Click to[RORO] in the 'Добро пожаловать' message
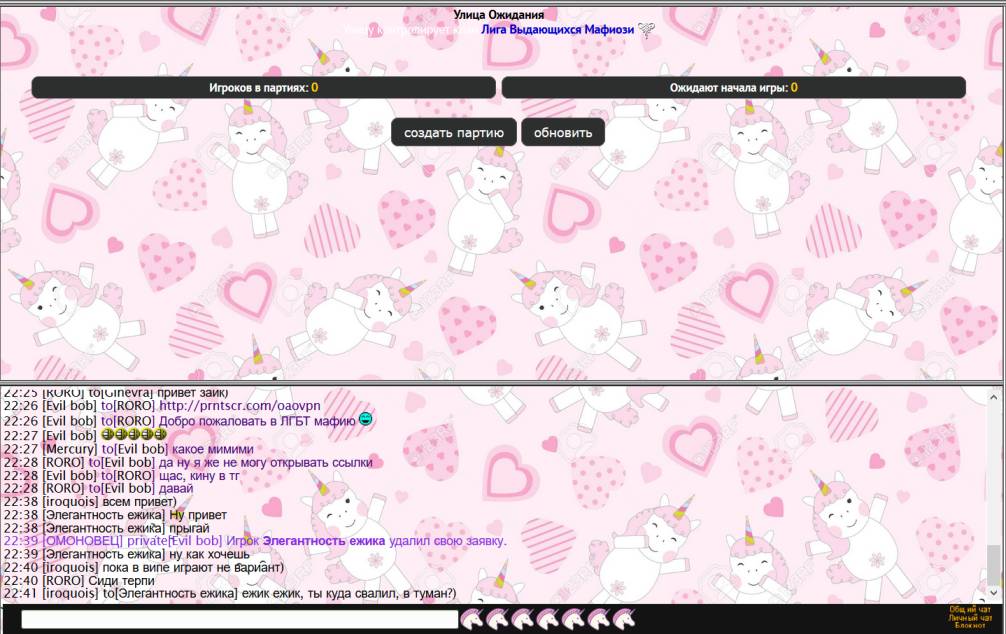The width and height of the screenshot is (1006, 634). (x=128, y=421)
